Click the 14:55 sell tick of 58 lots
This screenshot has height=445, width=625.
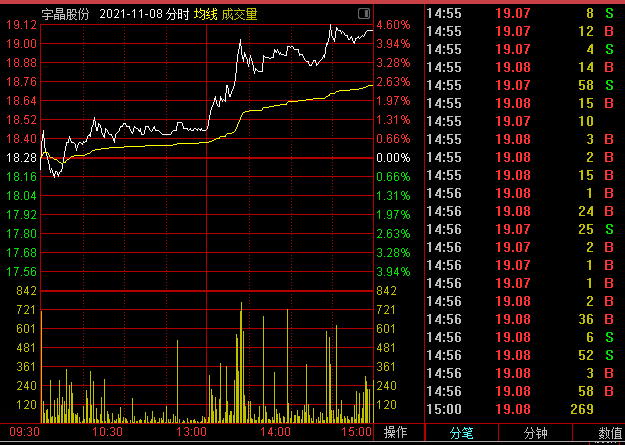tap(525, 85)
